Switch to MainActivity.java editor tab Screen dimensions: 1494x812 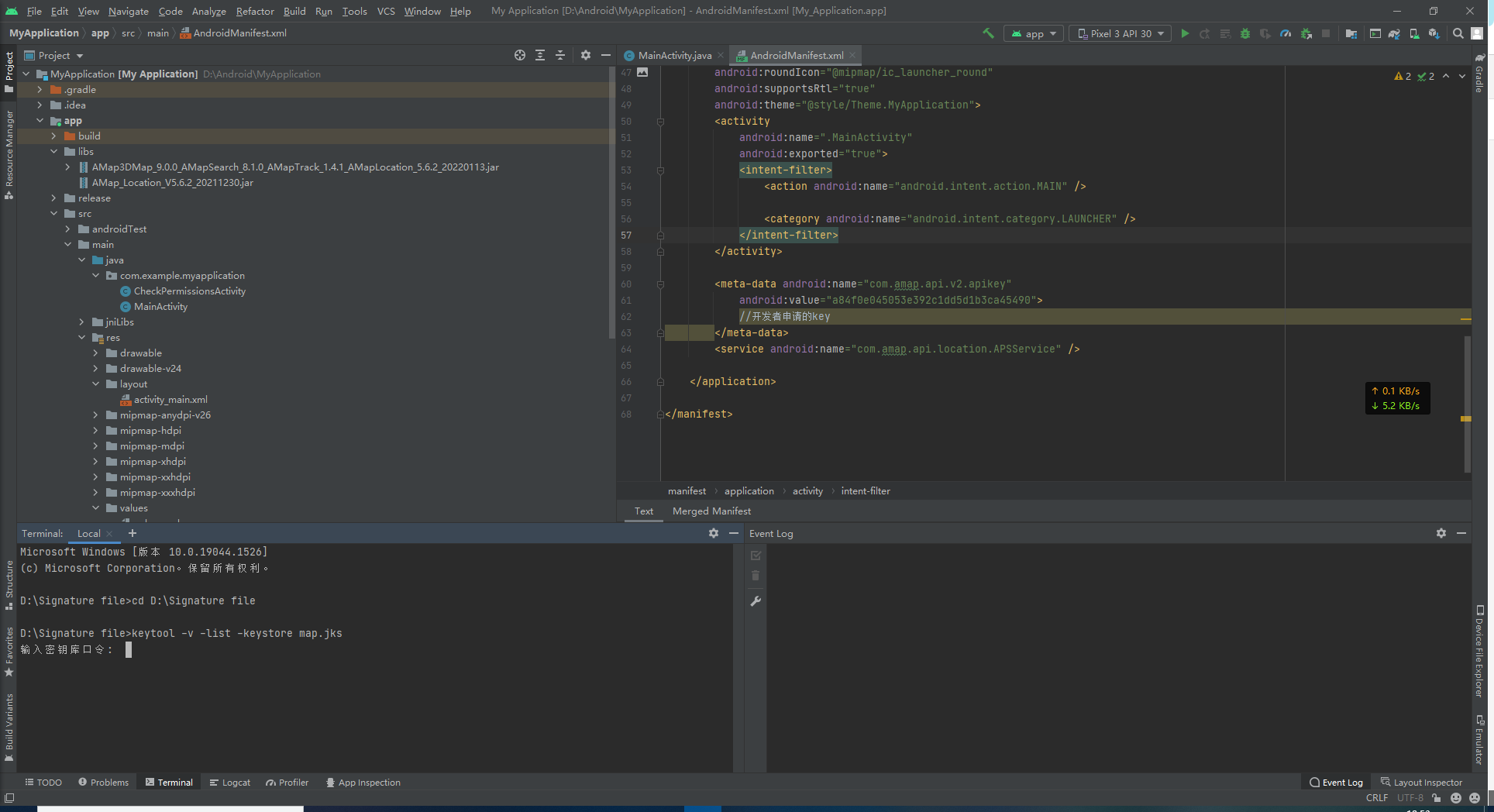[x=674, y=55]
